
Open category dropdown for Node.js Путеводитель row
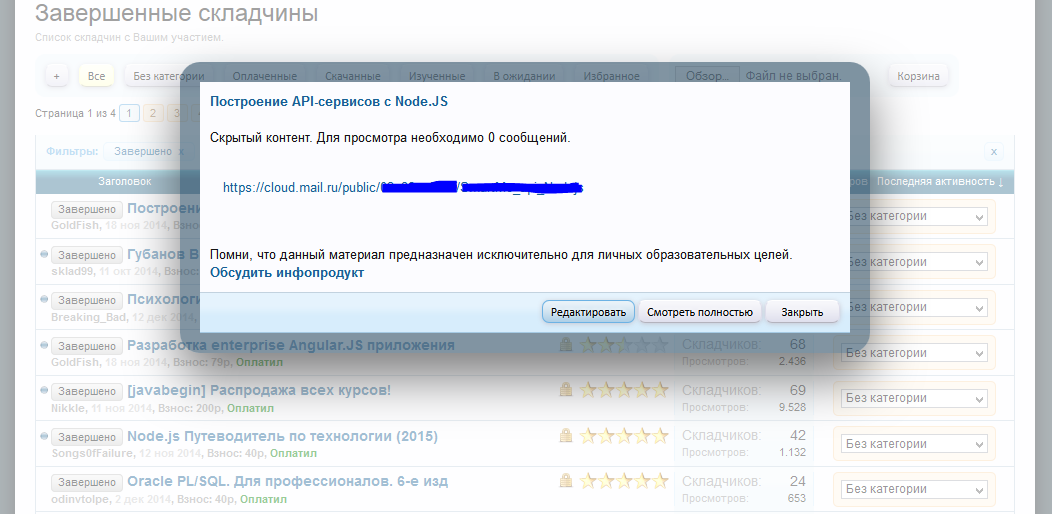pyautogui.click(x=914, y=444)
